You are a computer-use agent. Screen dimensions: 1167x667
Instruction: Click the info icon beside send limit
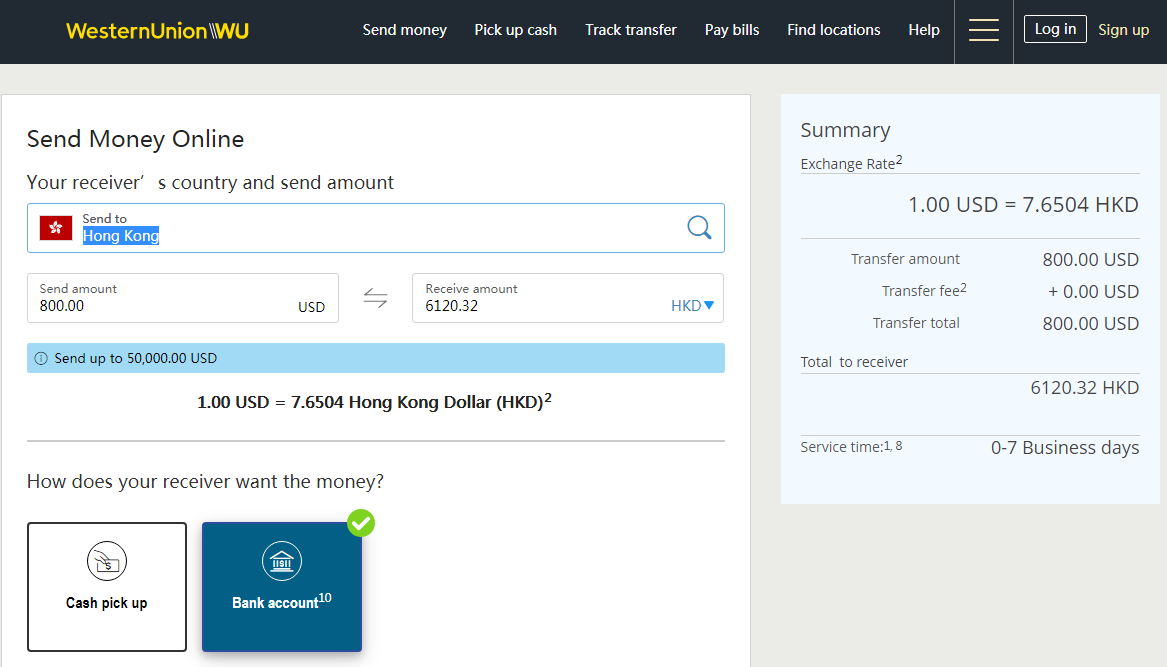click(41, 358)
